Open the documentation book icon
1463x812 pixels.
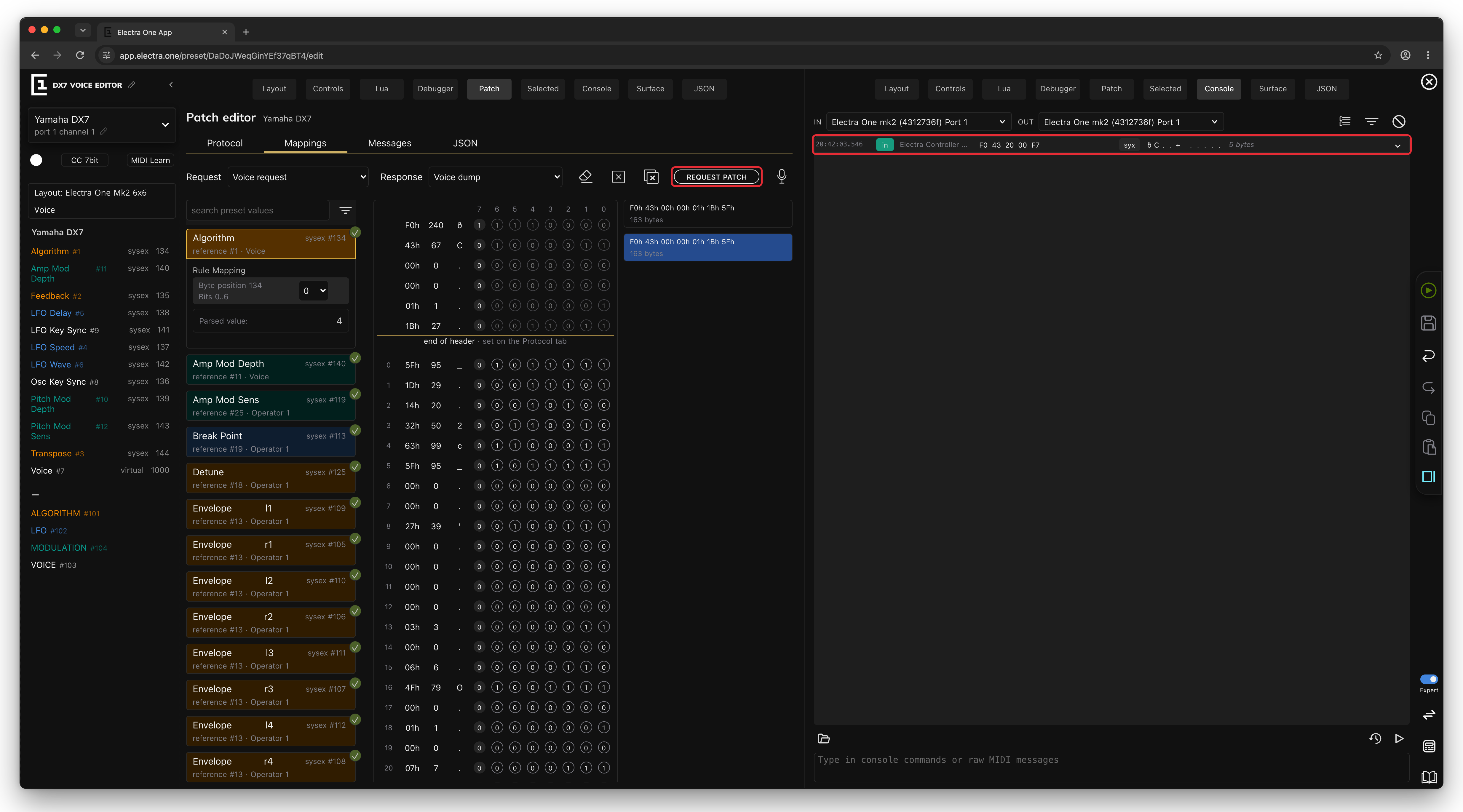point(1429,777)
